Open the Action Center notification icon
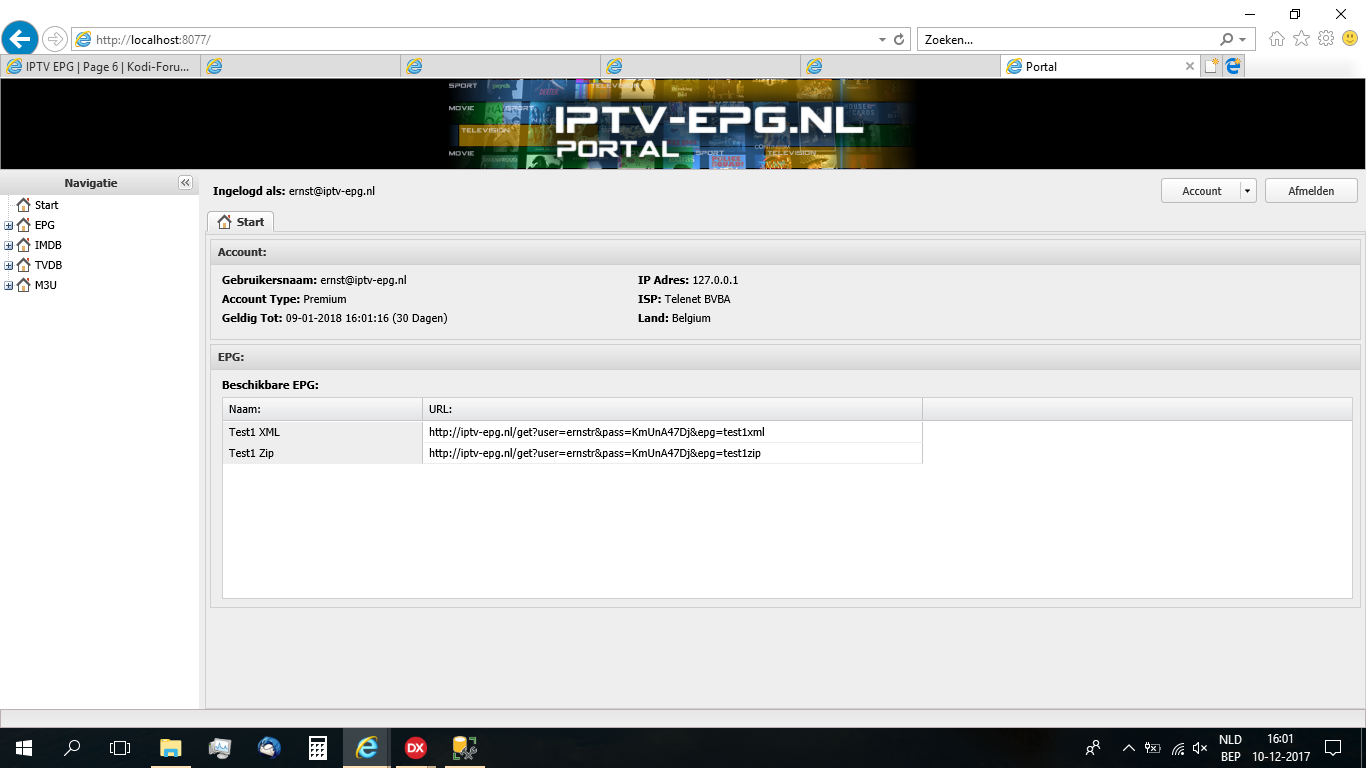 (x=1333, y=748)
